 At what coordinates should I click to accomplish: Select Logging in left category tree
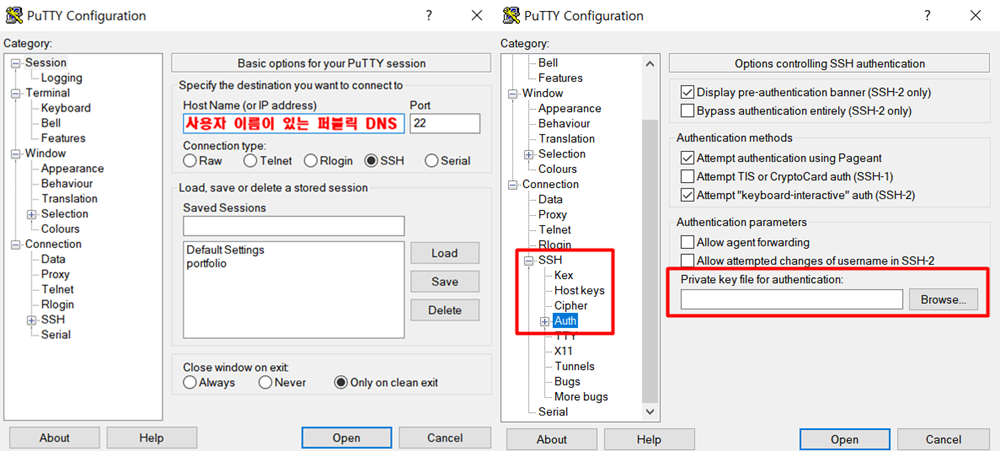pyautogui.click(x=62, y=78)
